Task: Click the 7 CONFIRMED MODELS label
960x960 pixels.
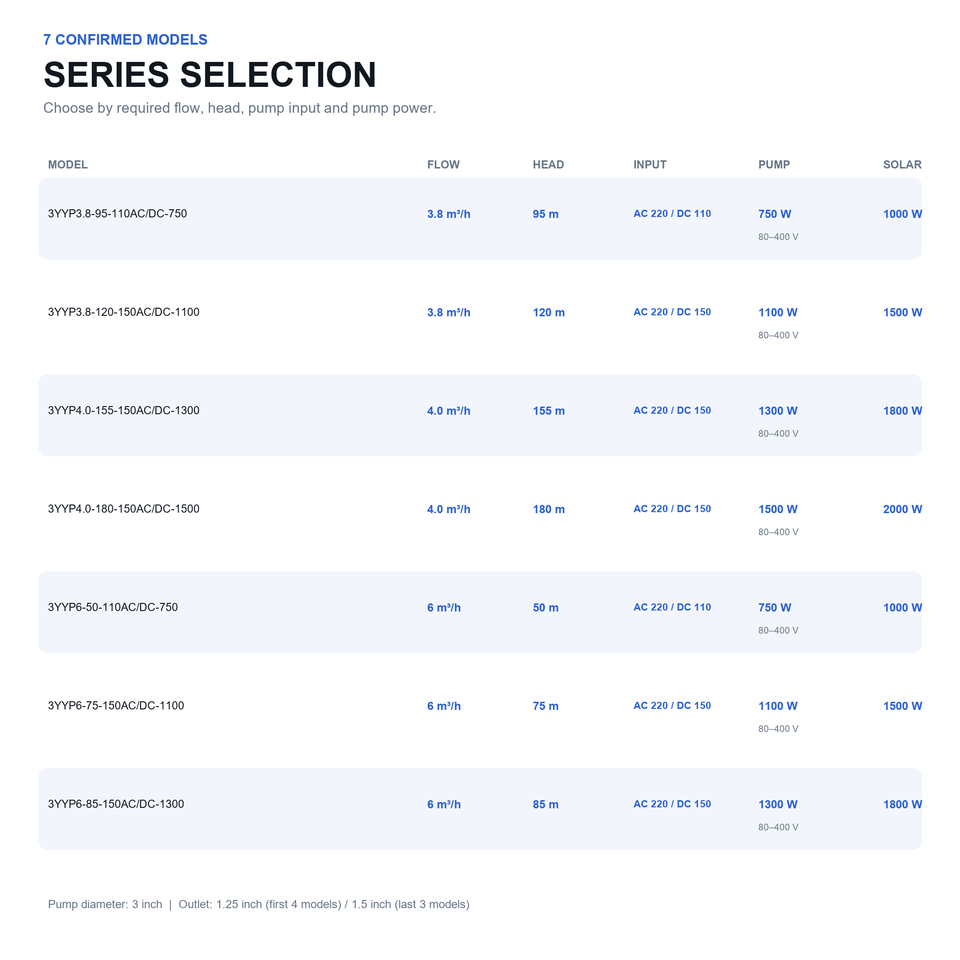Action: 126,40
